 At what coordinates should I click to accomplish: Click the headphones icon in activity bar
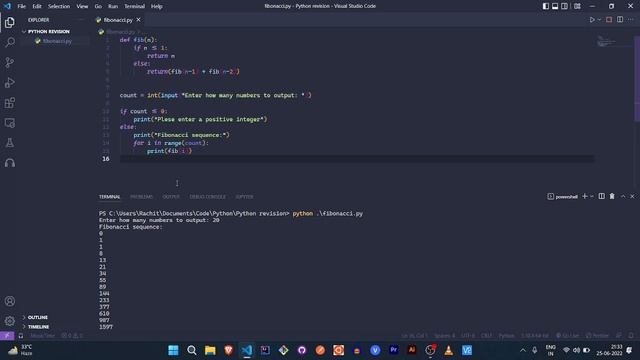10,163
